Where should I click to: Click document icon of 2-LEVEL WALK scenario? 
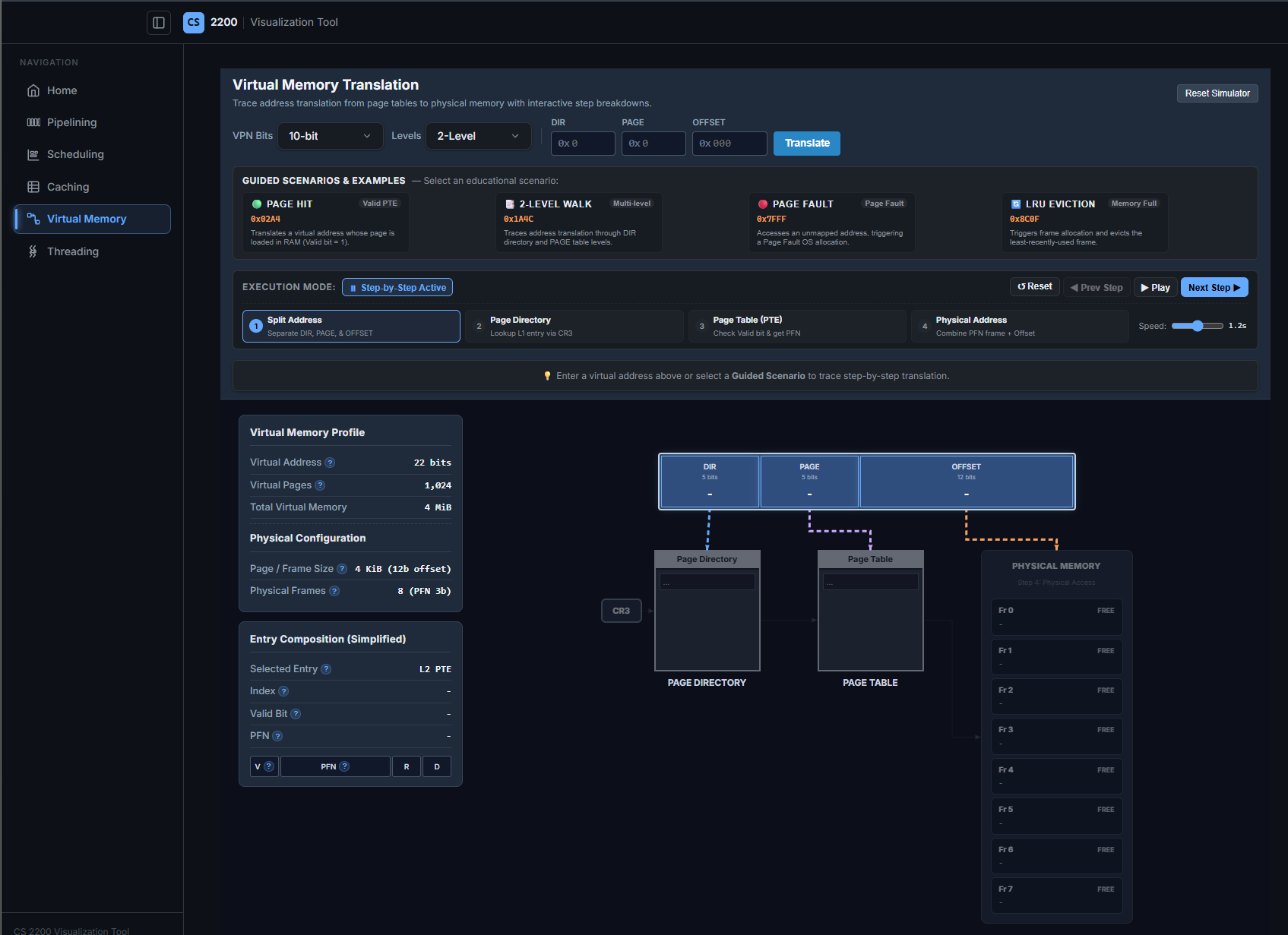(x=510, y=204)
